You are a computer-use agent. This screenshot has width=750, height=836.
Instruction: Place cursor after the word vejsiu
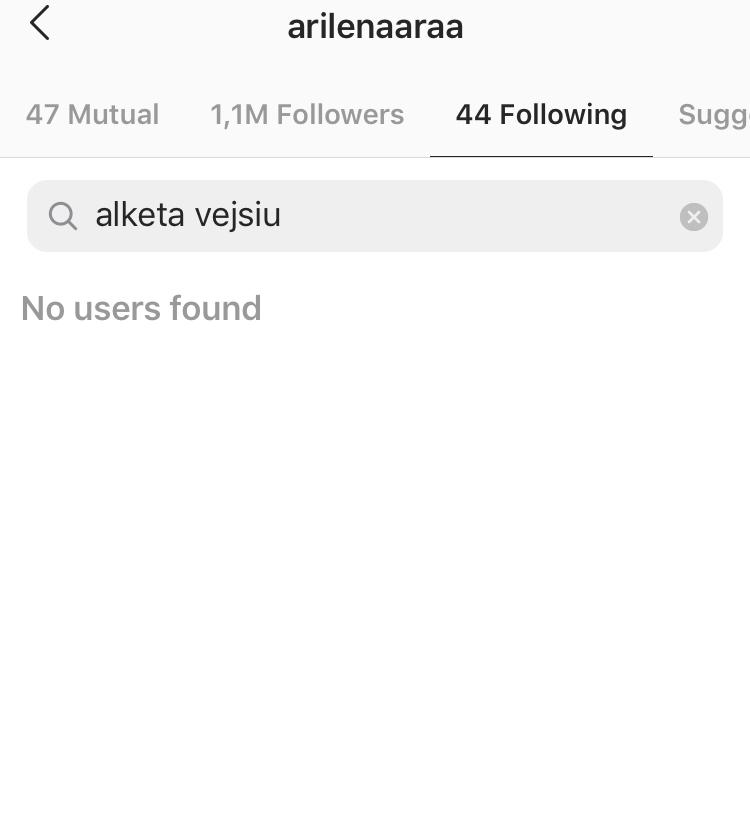(283, 215)
